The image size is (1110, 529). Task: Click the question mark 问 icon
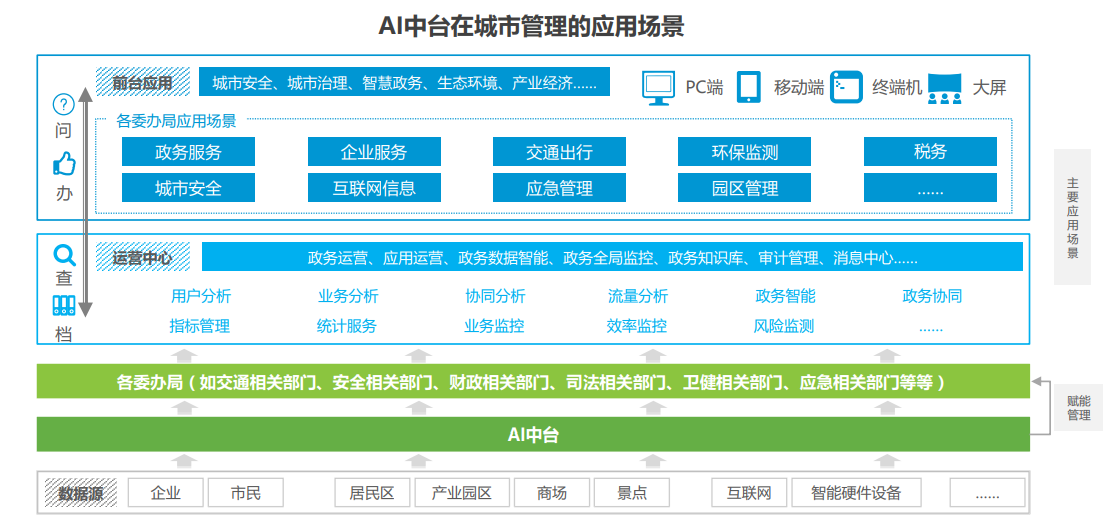click(63, 104)
